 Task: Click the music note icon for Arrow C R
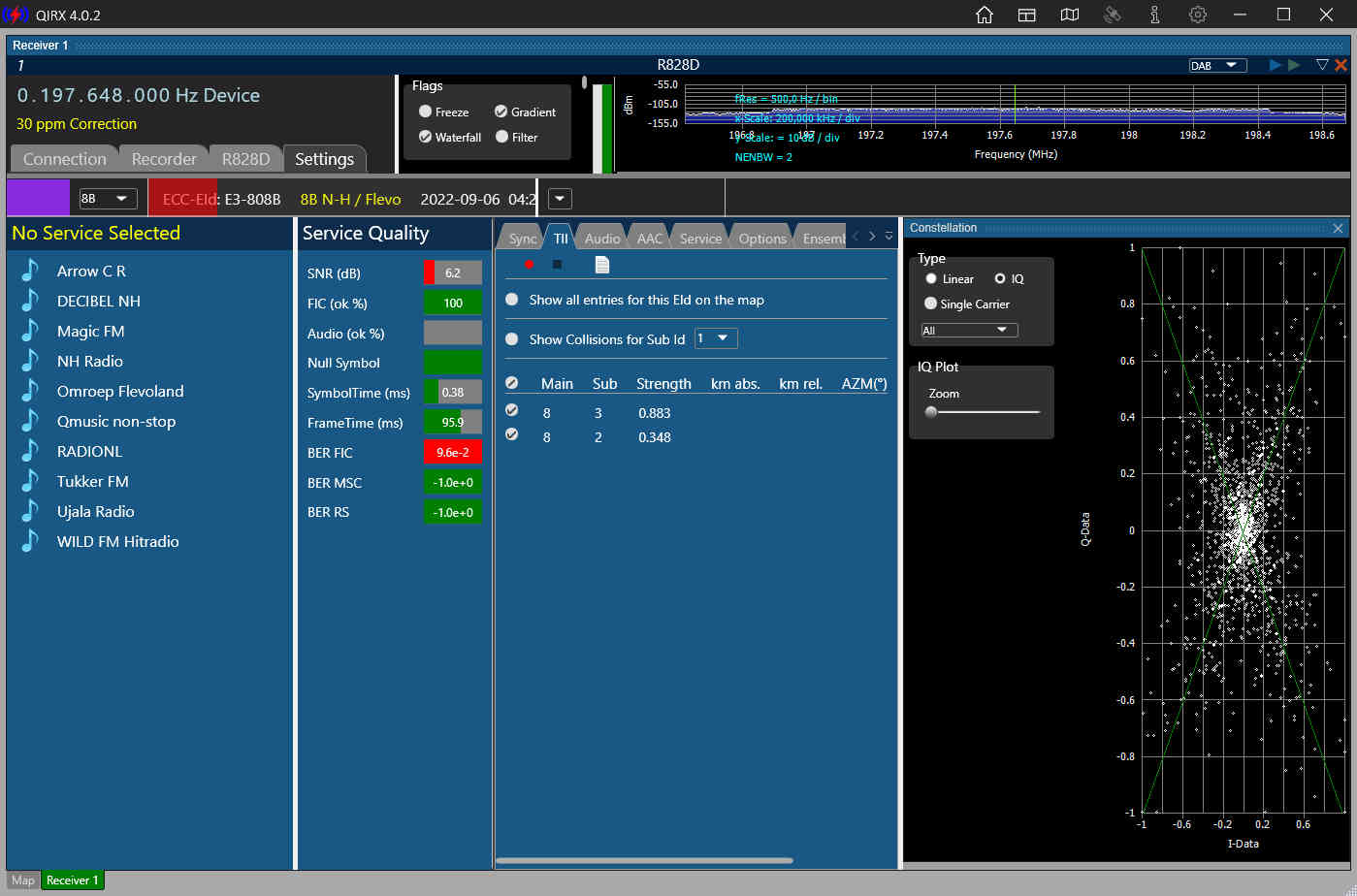point(30,271)
